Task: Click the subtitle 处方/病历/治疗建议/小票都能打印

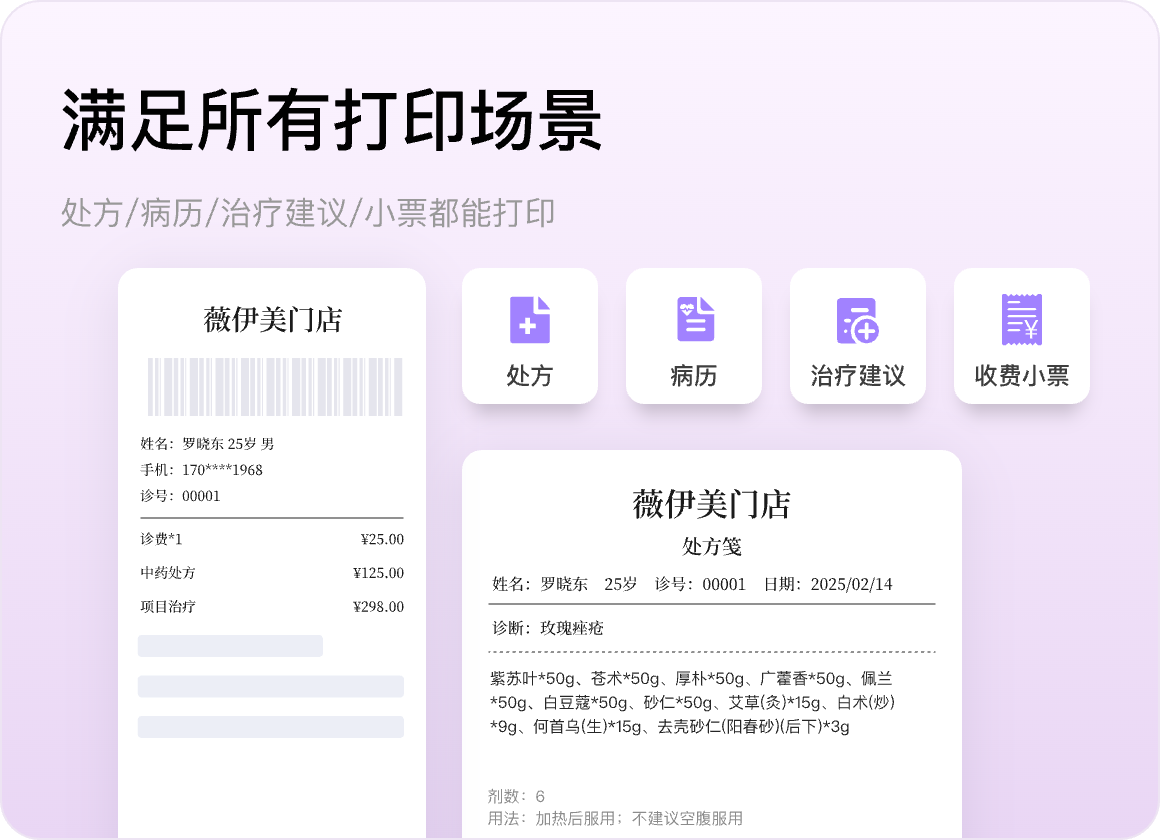Action: [308, 213]
